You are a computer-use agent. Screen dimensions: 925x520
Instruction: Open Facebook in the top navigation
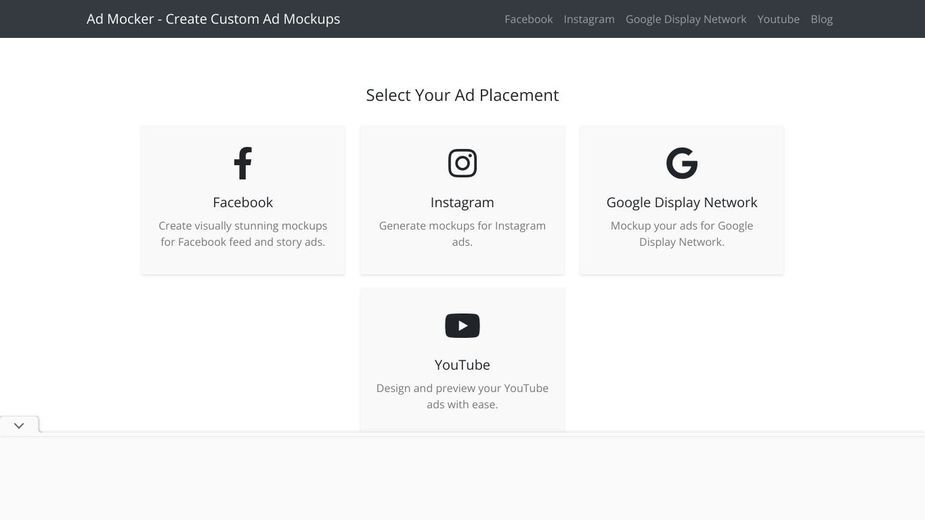click(529, 19)
